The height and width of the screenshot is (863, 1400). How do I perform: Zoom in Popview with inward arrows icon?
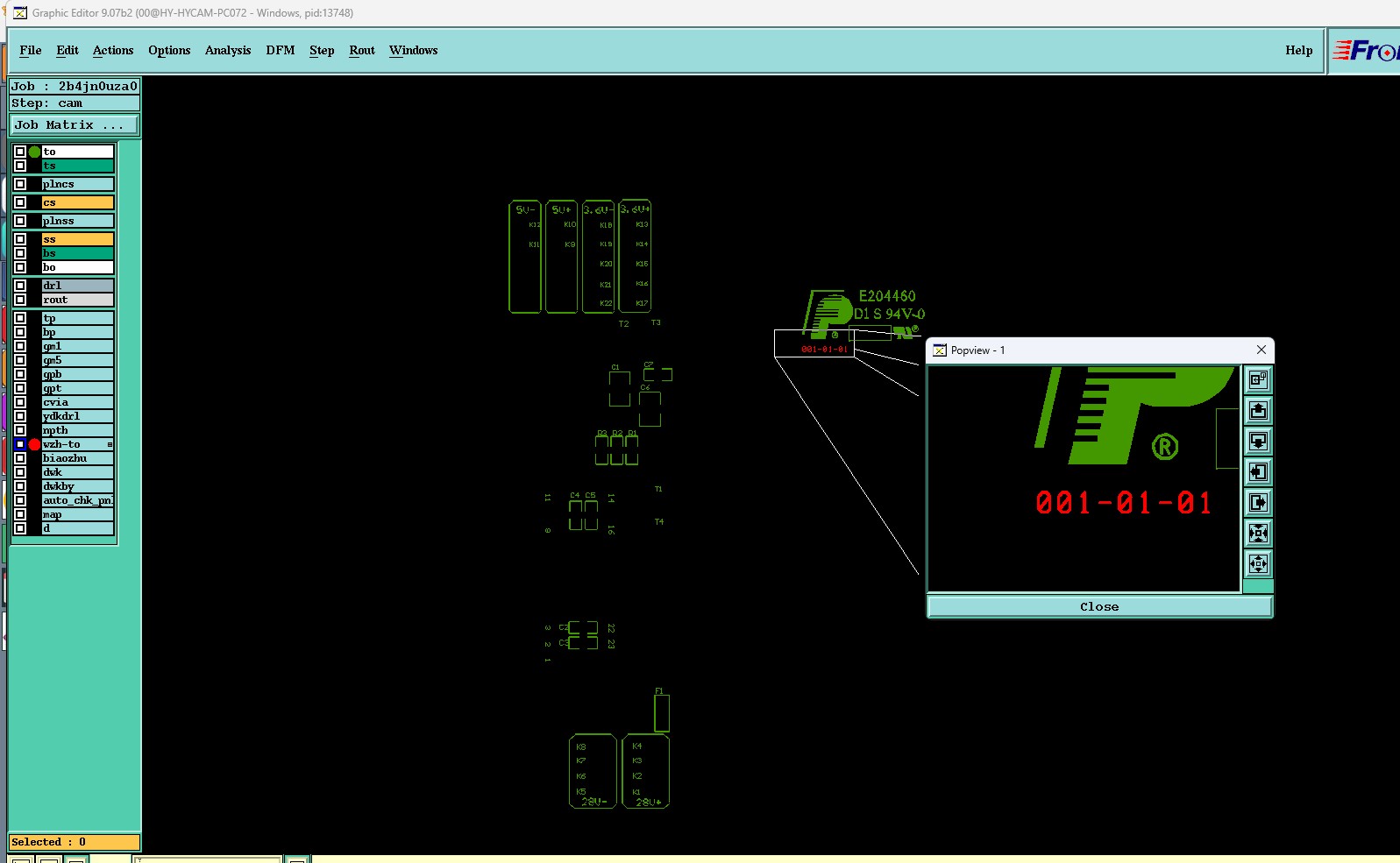pos(1258,533)
